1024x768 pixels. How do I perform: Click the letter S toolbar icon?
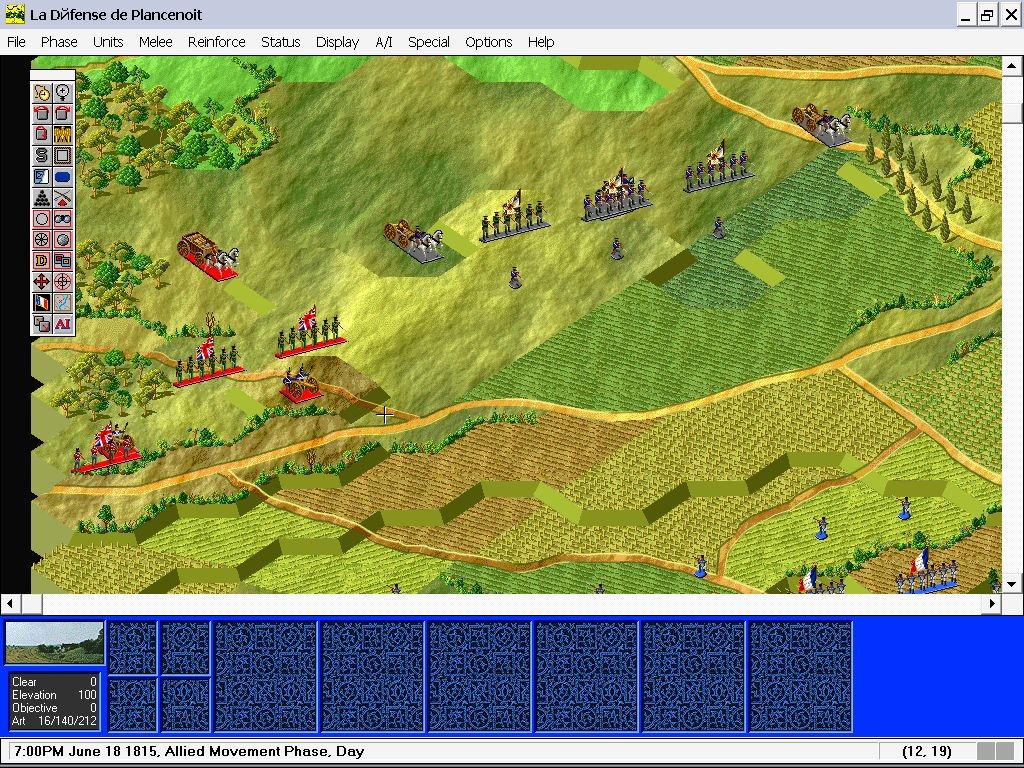pyautogui.click(x=42, y=155)
